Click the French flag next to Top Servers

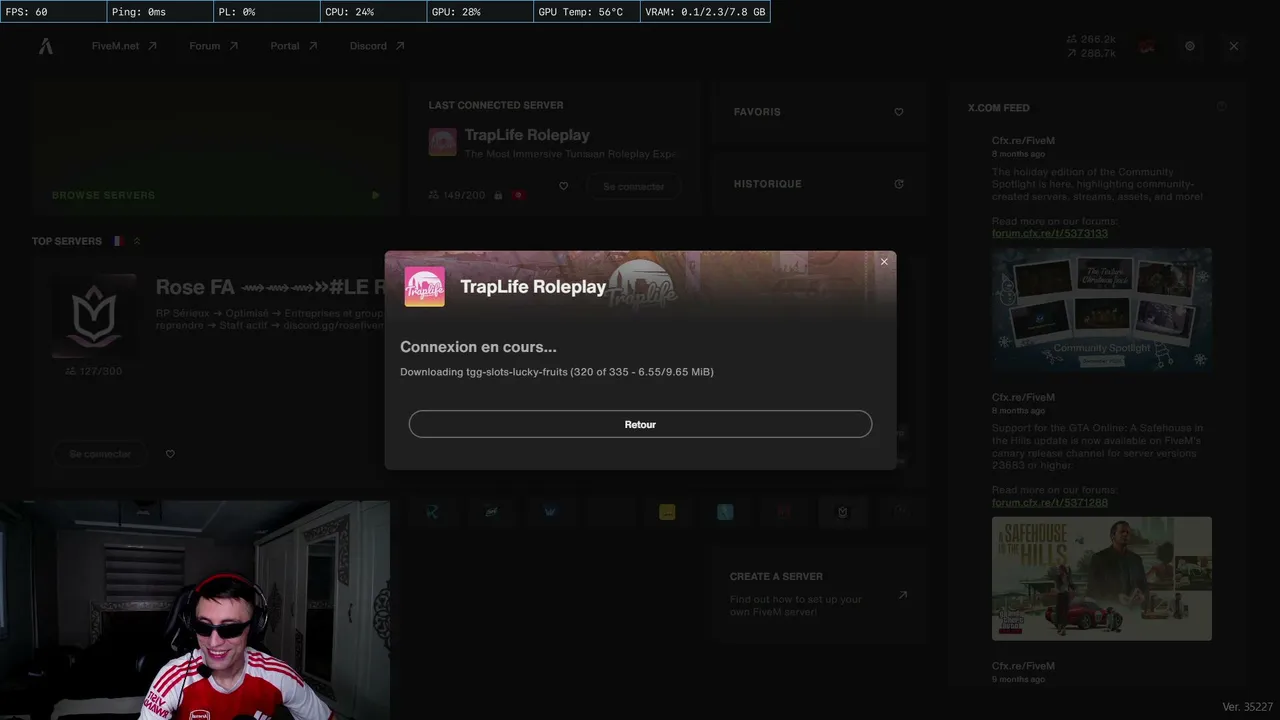pyautogui.click(x=117, y=241)
